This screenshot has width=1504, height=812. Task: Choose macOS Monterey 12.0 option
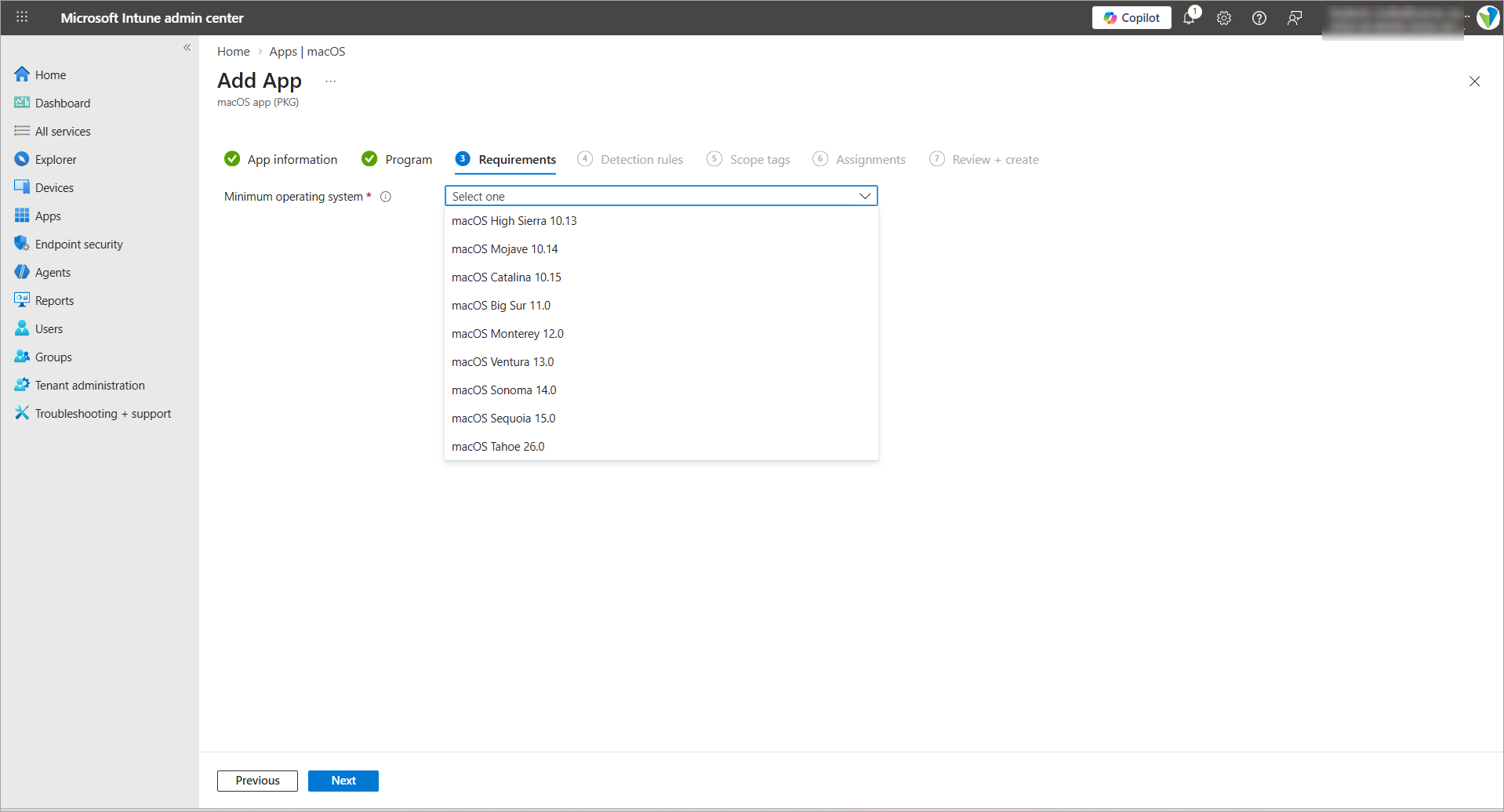point(661,334)
